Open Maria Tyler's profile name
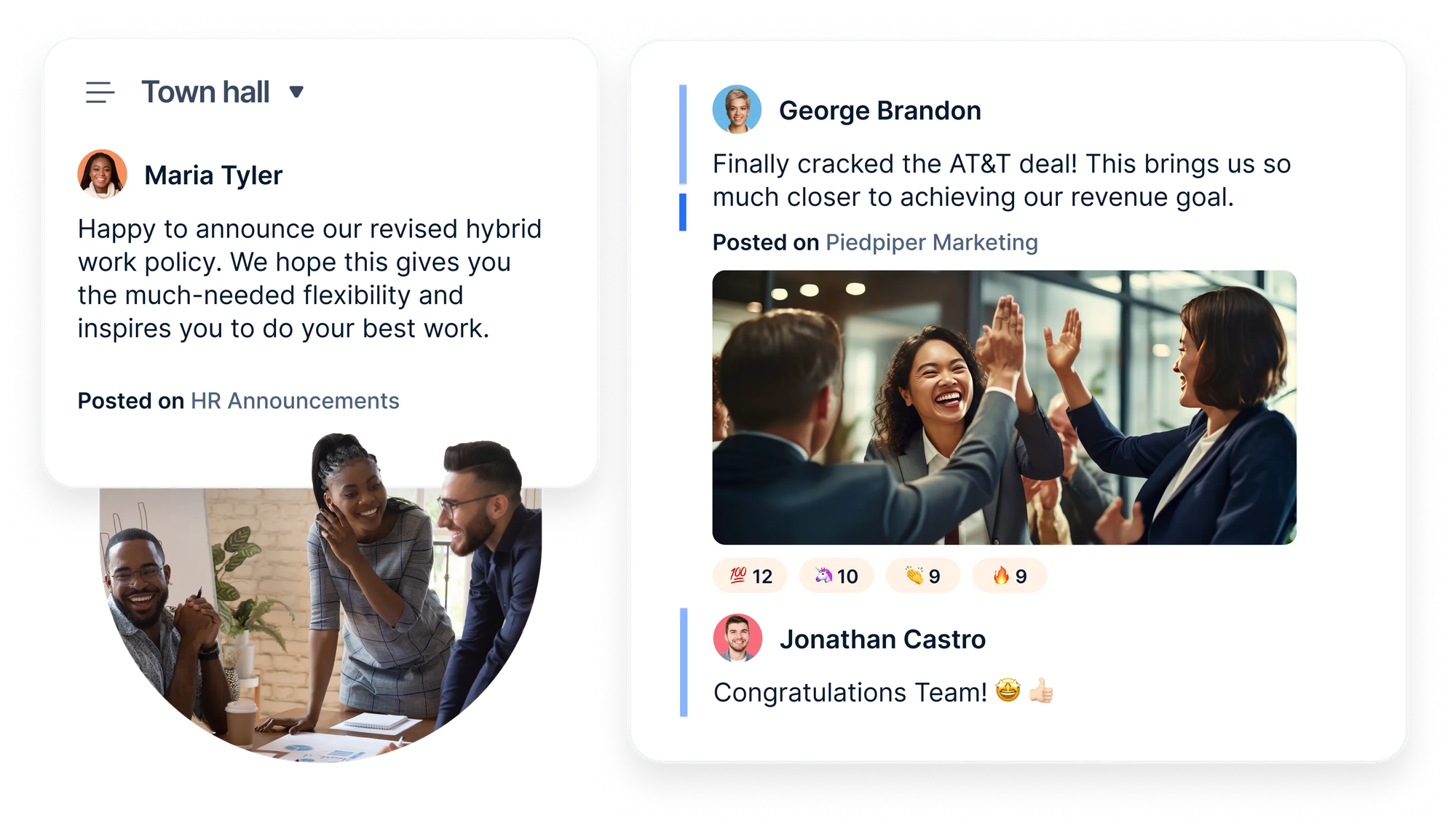 pyautogui.click(x=213, y=175)
